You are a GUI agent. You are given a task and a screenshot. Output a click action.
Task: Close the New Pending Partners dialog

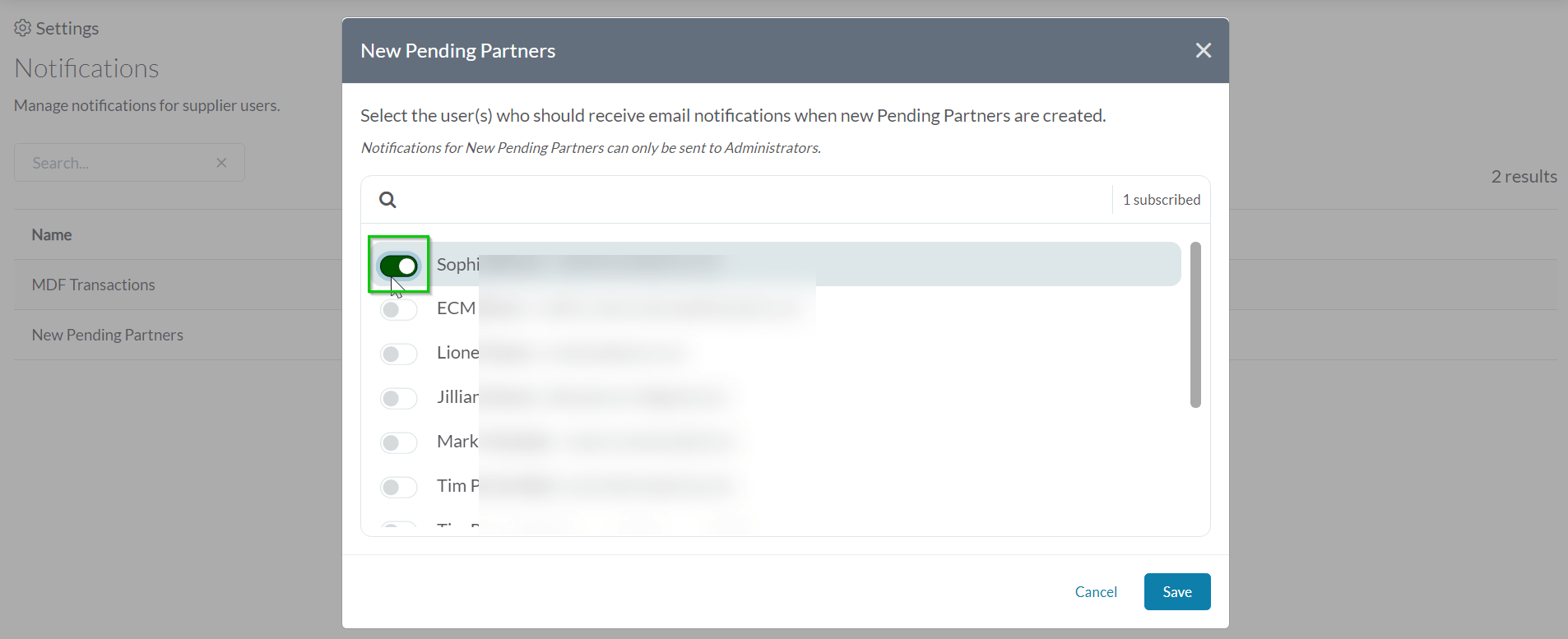pos(1204,50)
